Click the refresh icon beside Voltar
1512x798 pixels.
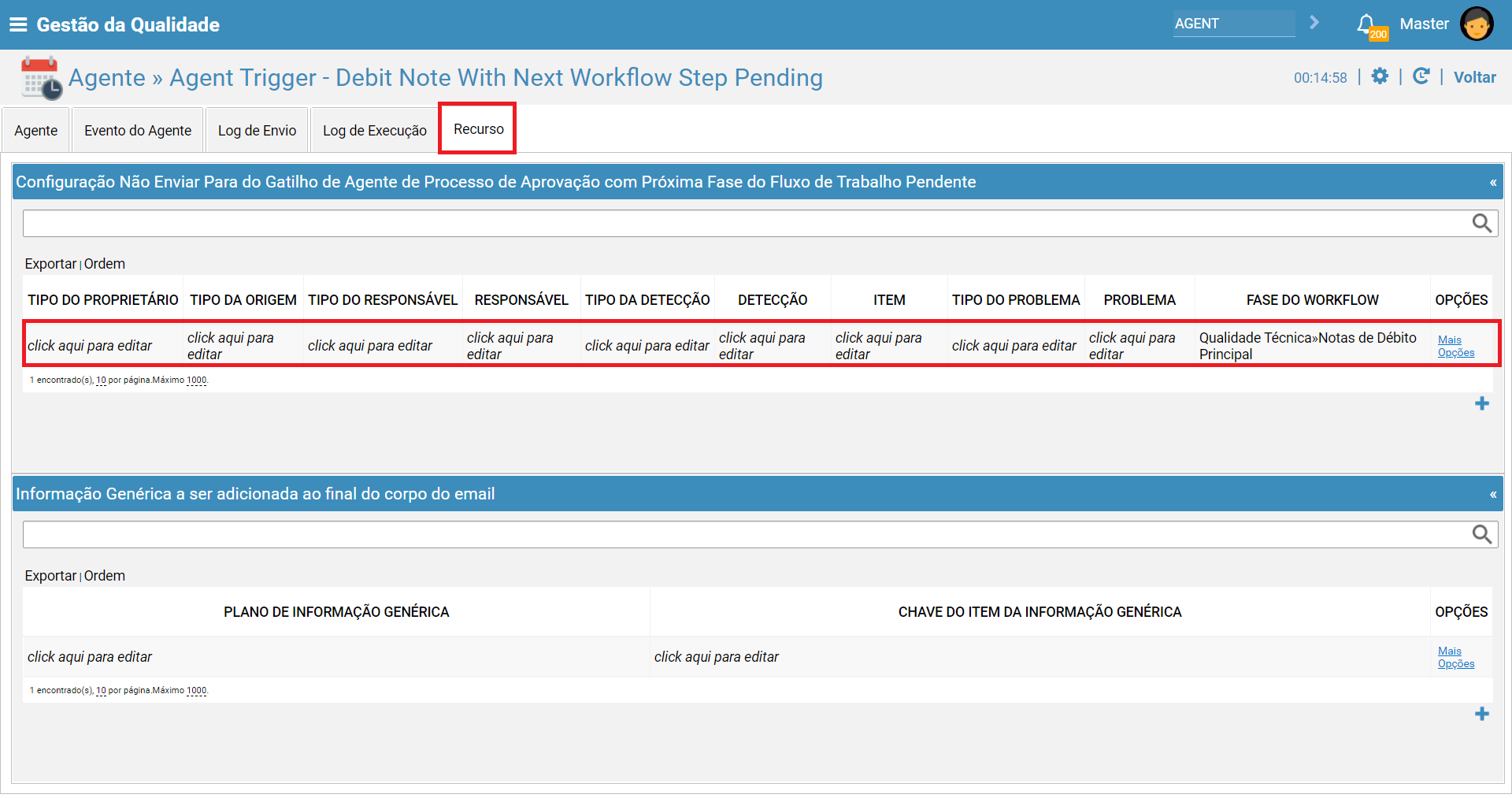coord(1421,76)
